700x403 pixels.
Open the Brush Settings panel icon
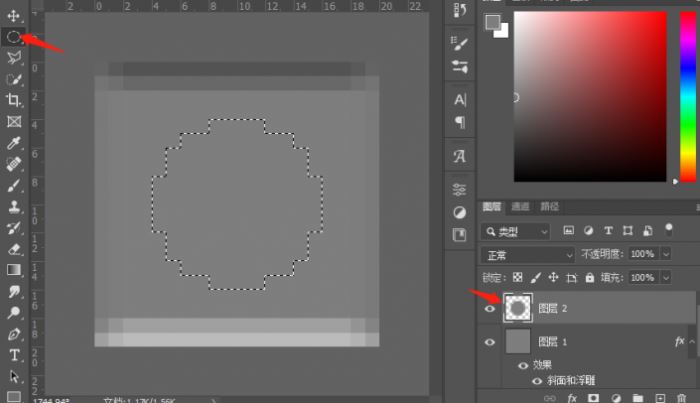tap(459, 43)
